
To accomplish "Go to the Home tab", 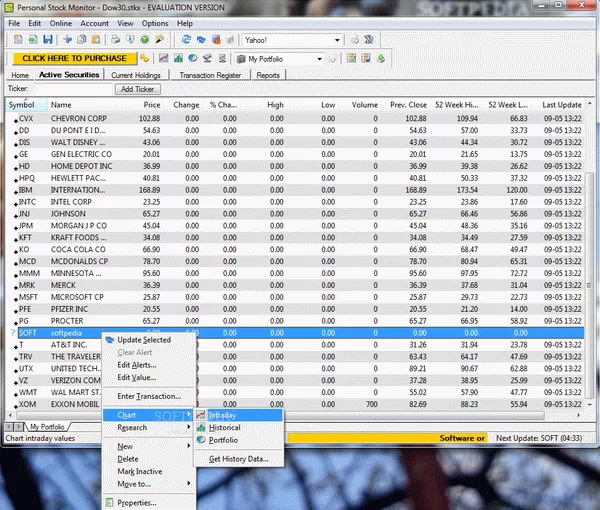I will [20, 75].
